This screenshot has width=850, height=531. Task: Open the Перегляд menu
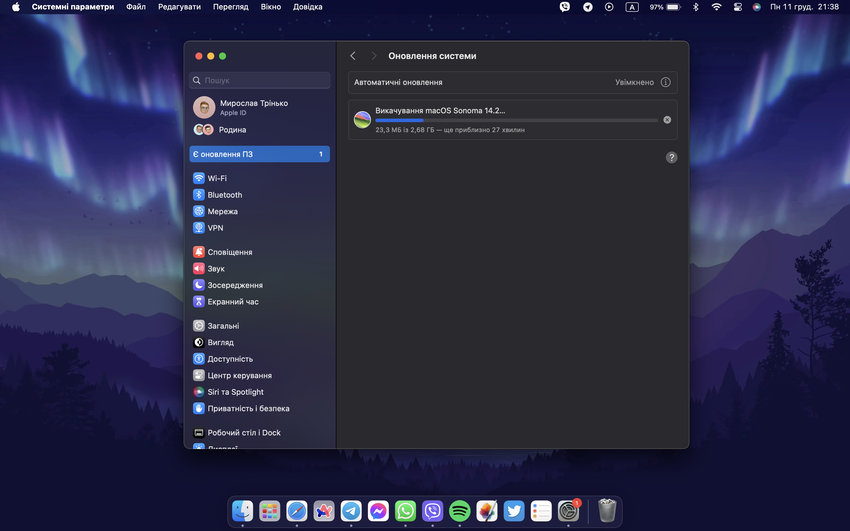(230, 7)
